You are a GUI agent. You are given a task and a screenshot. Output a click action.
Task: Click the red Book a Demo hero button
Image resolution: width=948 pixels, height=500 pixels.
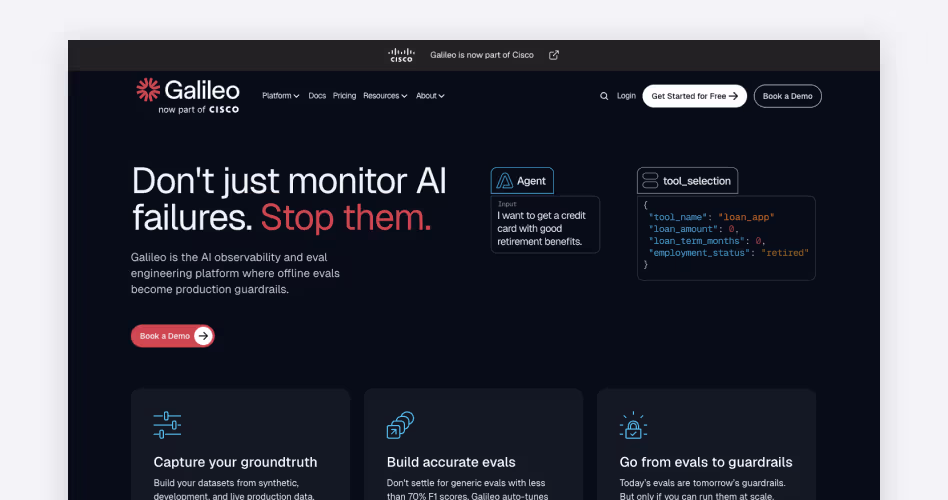pyautogui.click(x=172, y=336)
